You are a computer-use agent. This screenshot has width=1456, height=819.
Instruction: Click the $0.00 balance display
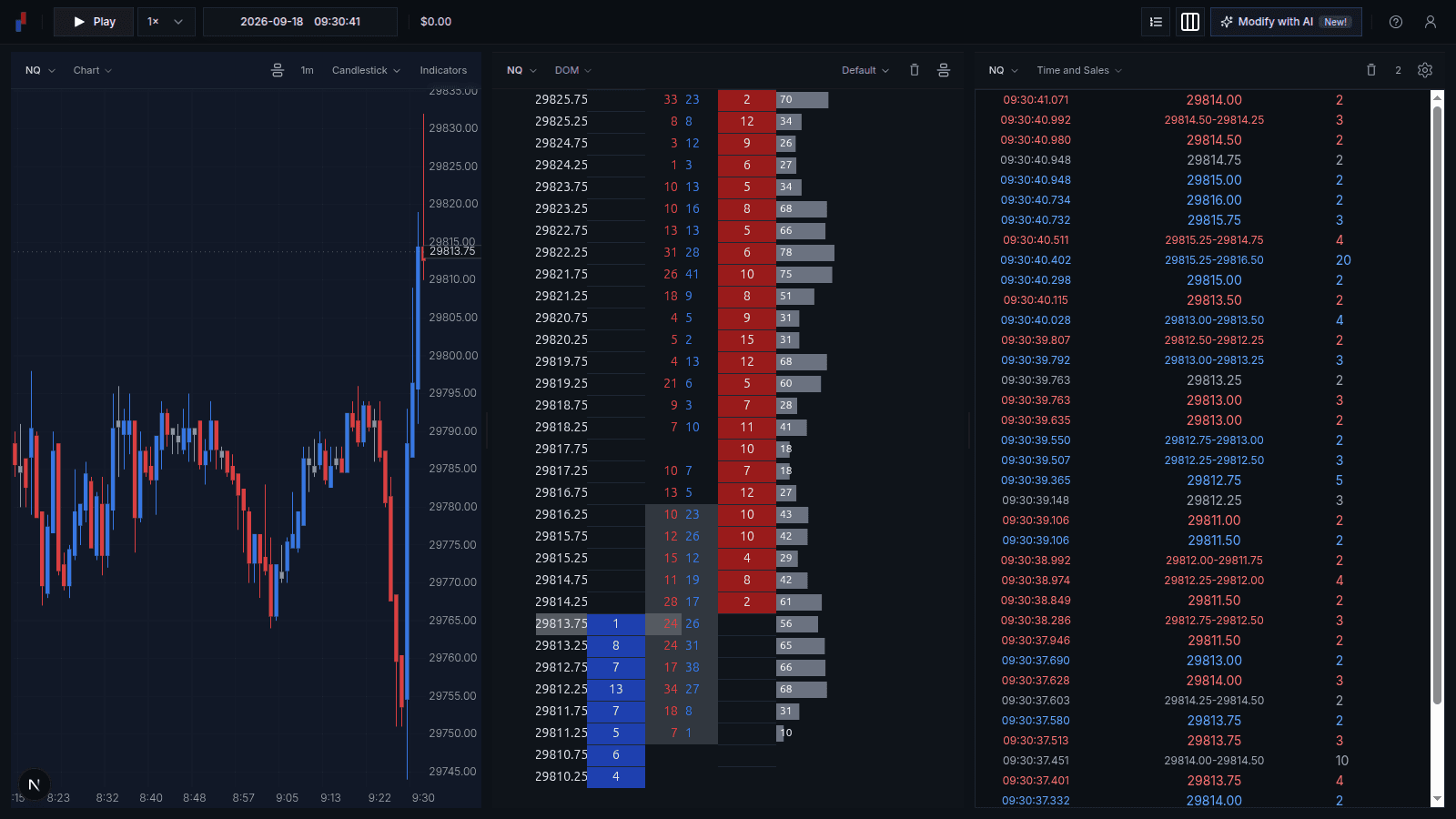(436, 22)
